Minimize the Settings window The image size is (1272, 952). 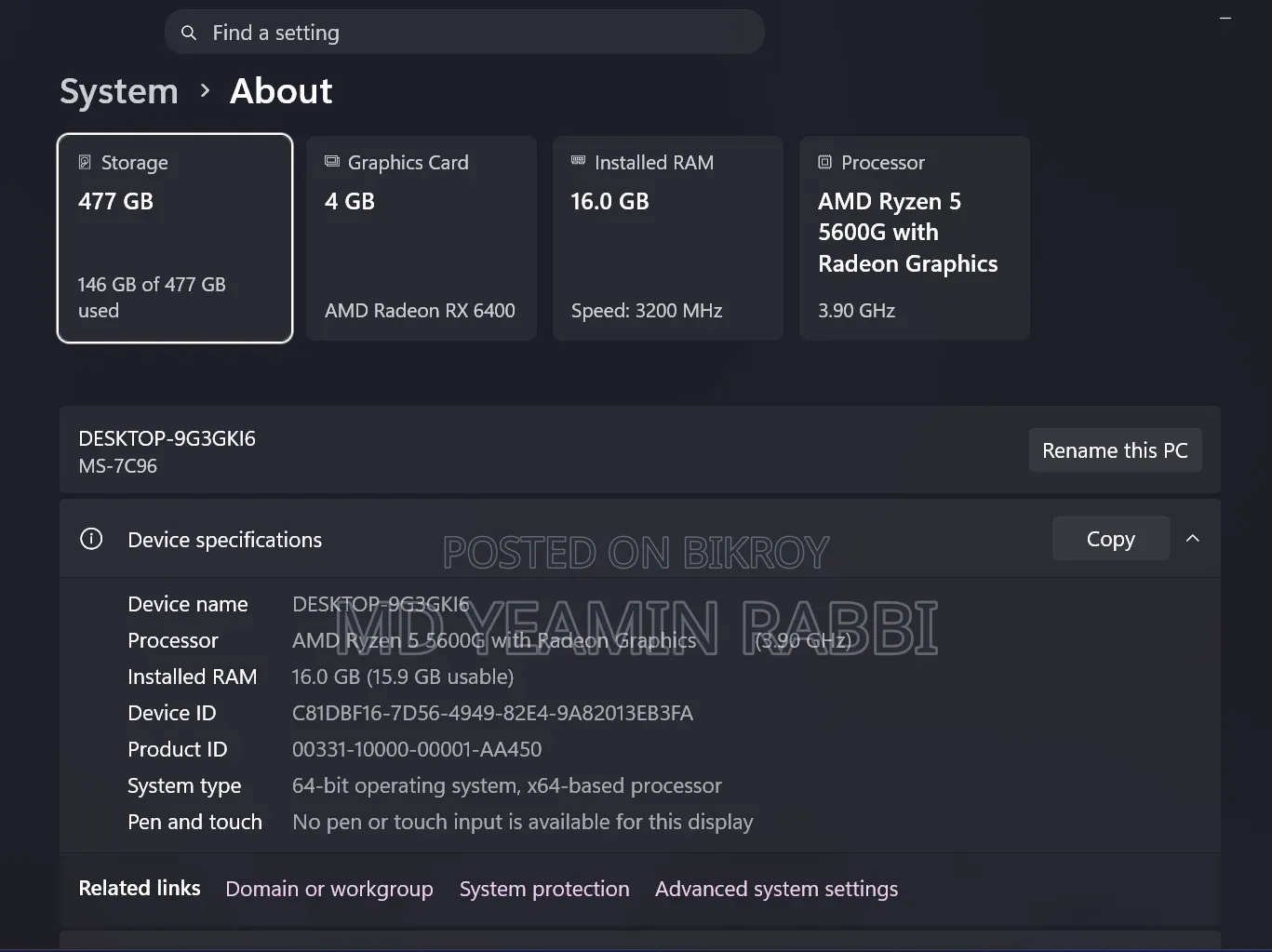tap(1225, 19)
